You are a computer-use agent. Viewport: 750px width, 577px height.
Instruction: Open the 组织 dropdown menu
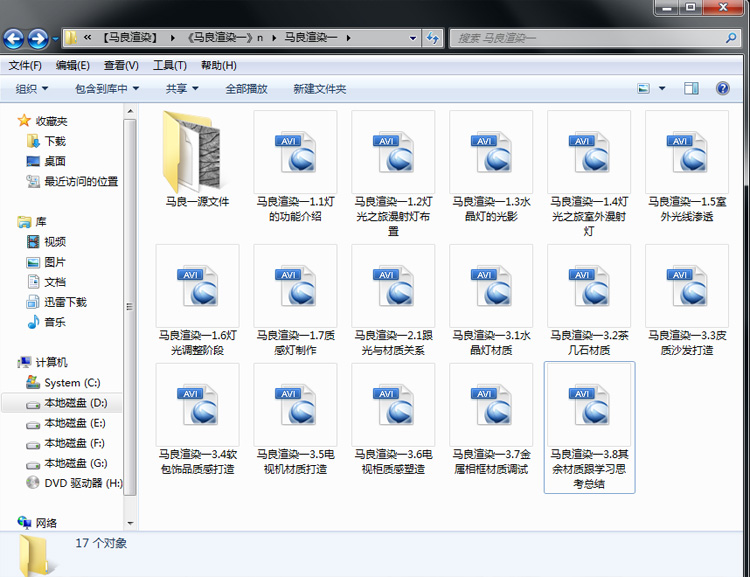point(32,89)
